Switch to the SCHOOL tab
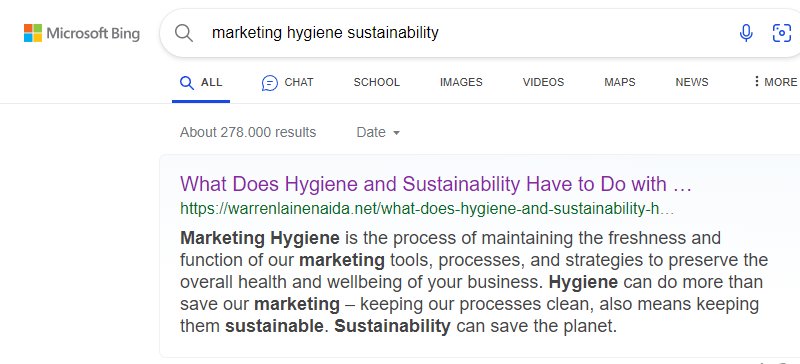This screenshot has height=364, width=800. 377,82
